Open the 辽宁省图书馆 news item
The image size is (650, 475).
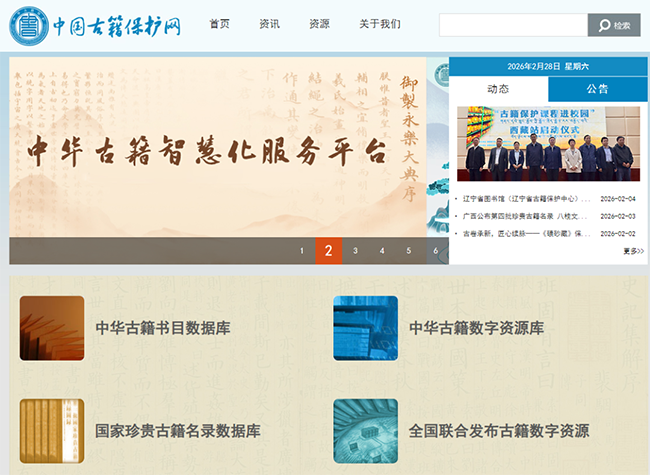pyautogui.click(x=526, y=199)
